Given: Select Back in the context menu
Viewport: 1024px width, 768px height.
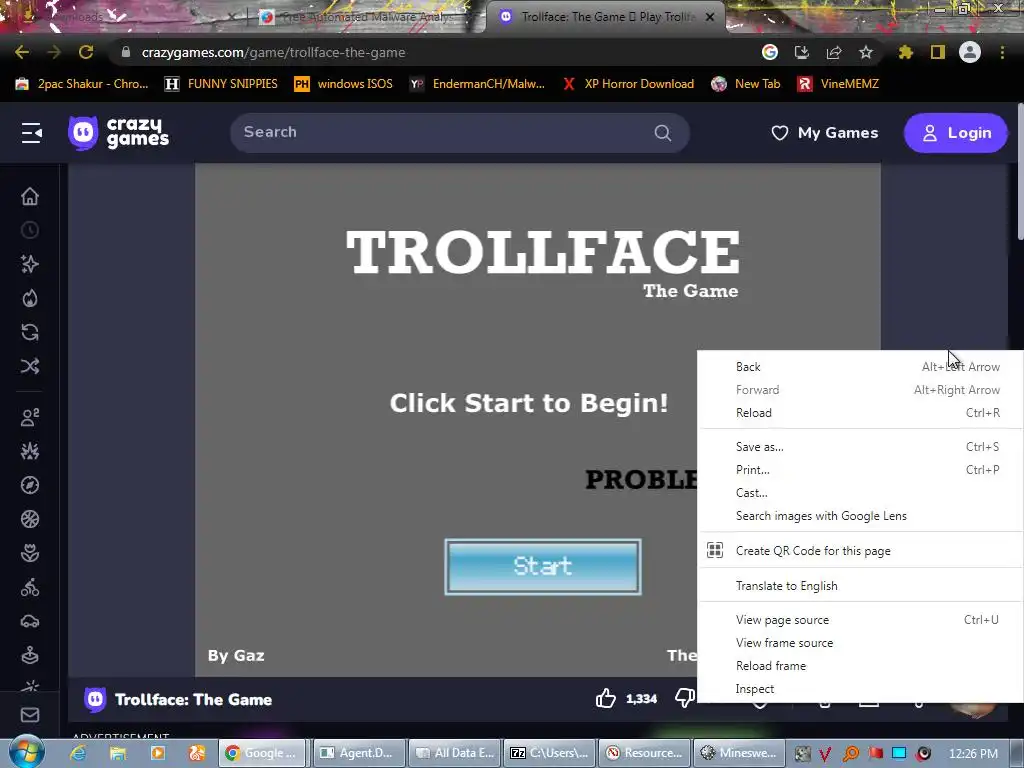Looking at the screenshot, I should [860, 367].
